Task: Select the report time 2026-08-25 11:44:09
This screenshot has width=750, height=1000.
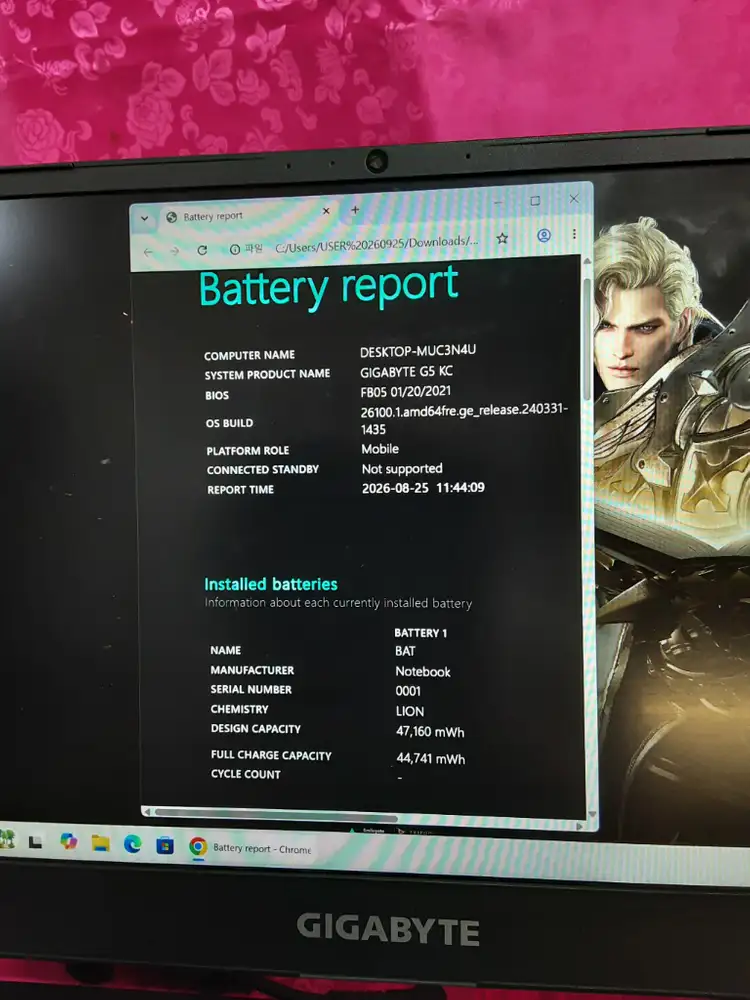Action: (x=423, y=488)
